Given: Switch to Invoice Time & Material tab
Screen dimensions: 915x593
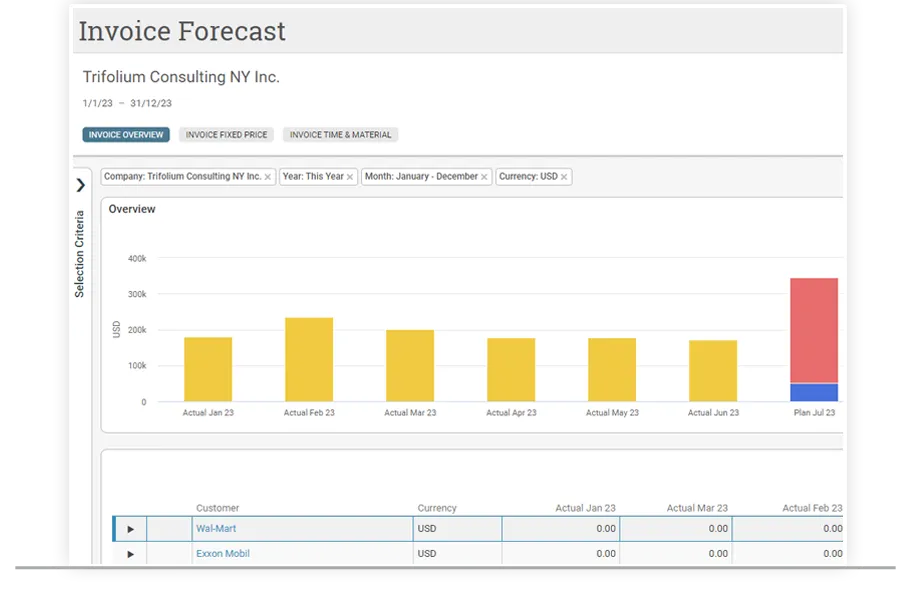Looking at the screenshot, I should (x=341, y=135).
